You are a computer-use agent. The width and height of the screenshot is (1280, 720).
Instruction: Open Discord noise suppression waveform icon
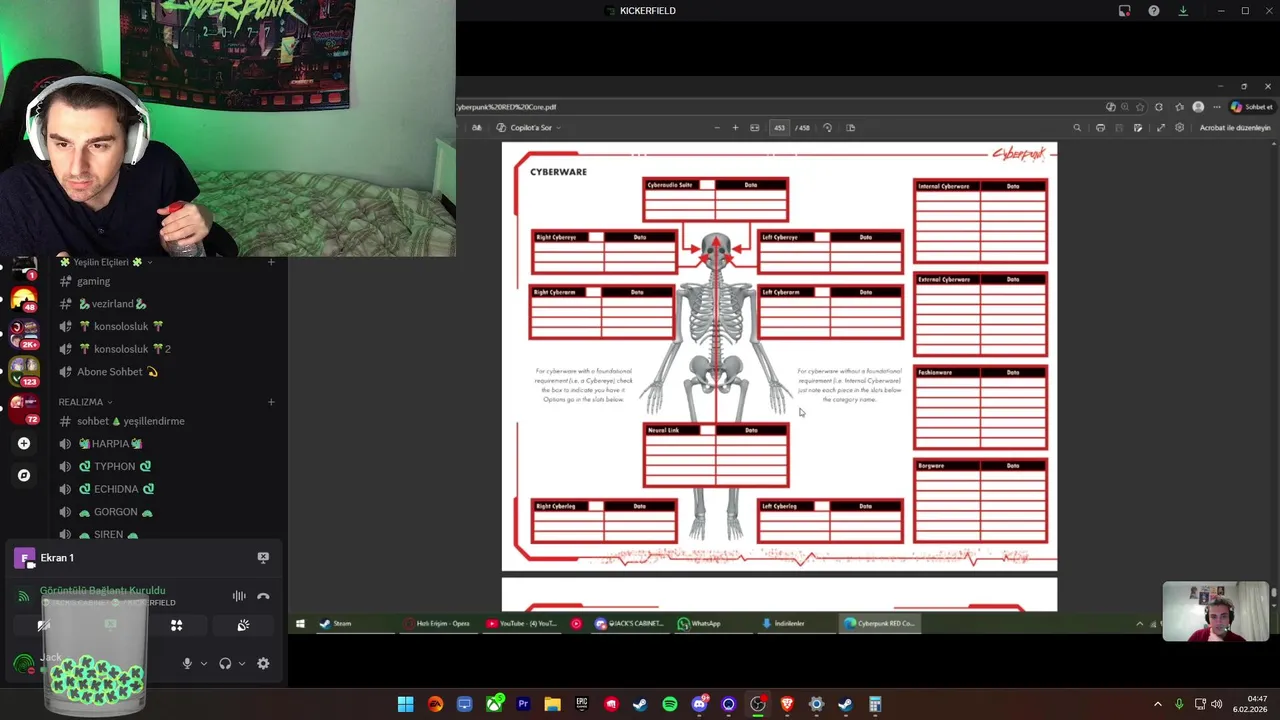[x=239, y=596]
